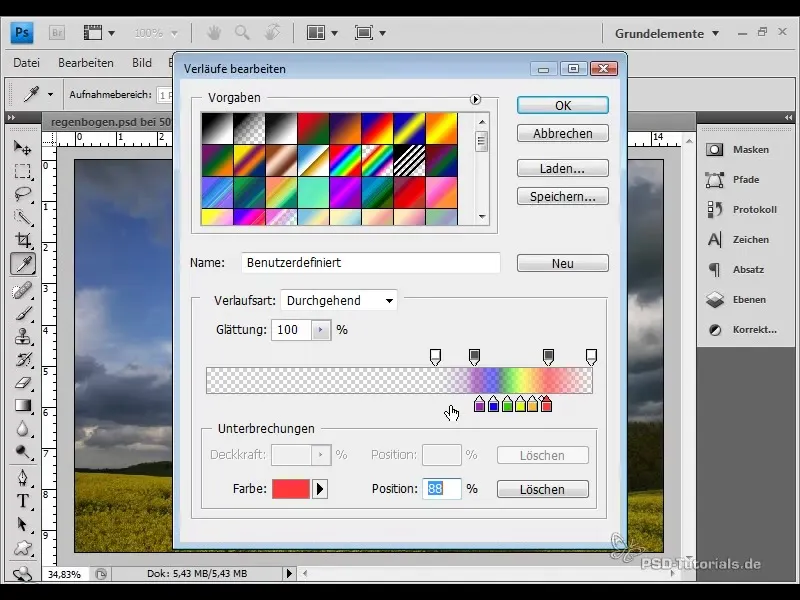Select the Clone Stamp tool

tap(22, 337)
